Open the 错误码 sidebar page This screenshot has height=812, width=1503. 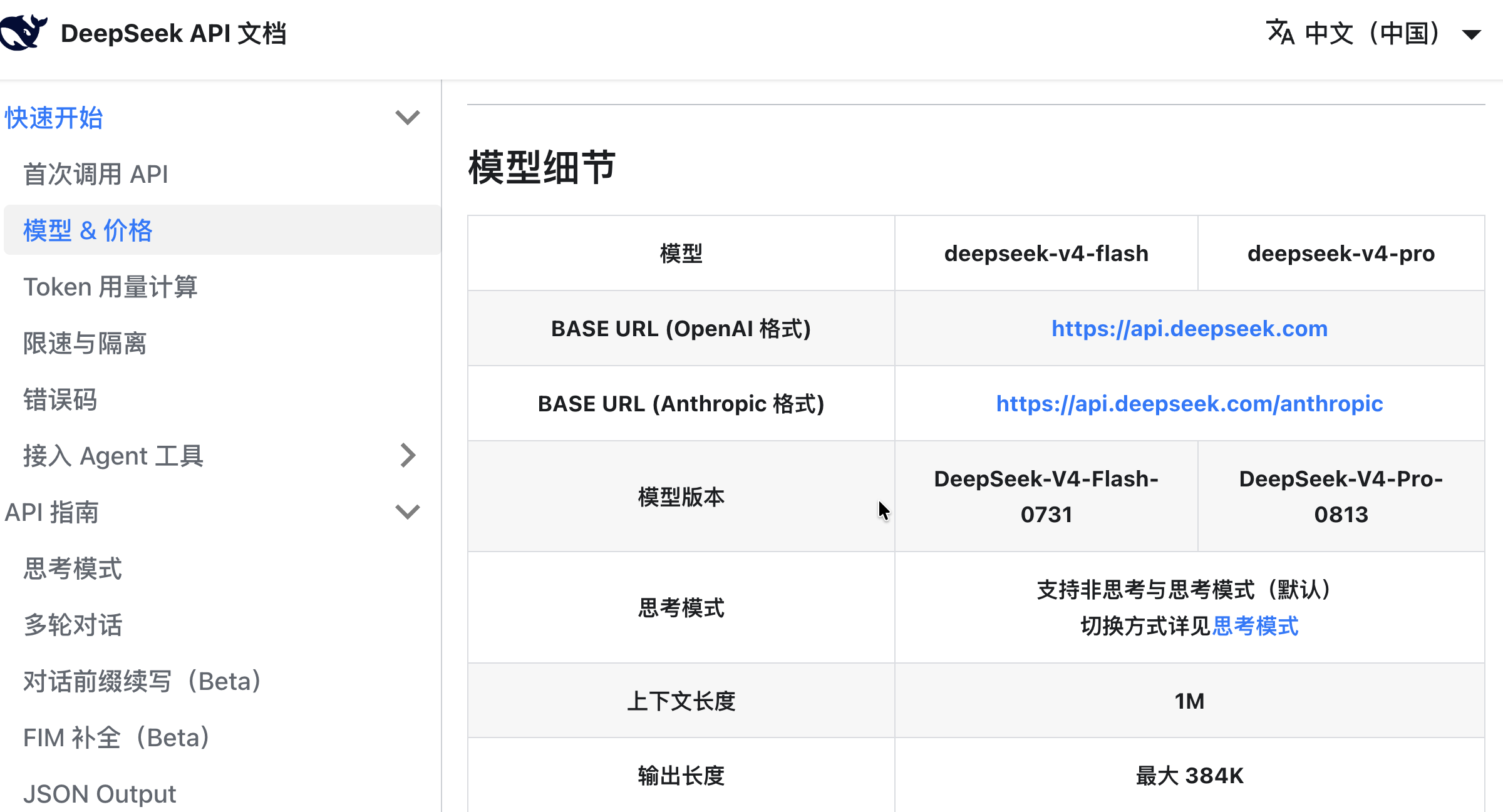tap(60, 399)
